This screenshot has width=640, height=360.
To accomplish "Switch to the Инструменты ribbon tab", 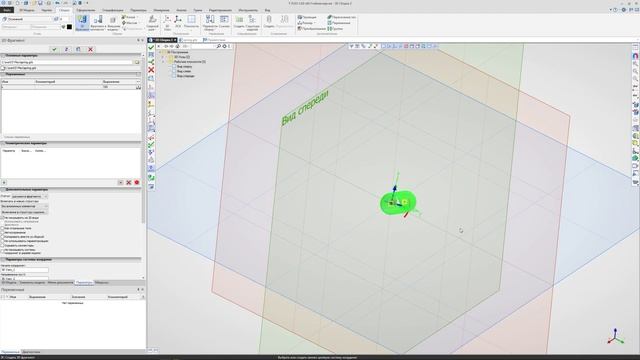I will 248,10.
